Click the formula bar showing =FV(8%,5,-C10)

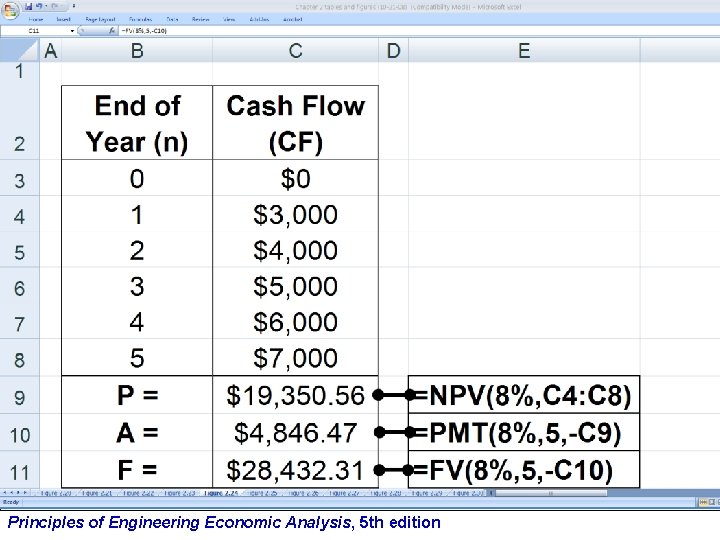(x=418, y=31)
